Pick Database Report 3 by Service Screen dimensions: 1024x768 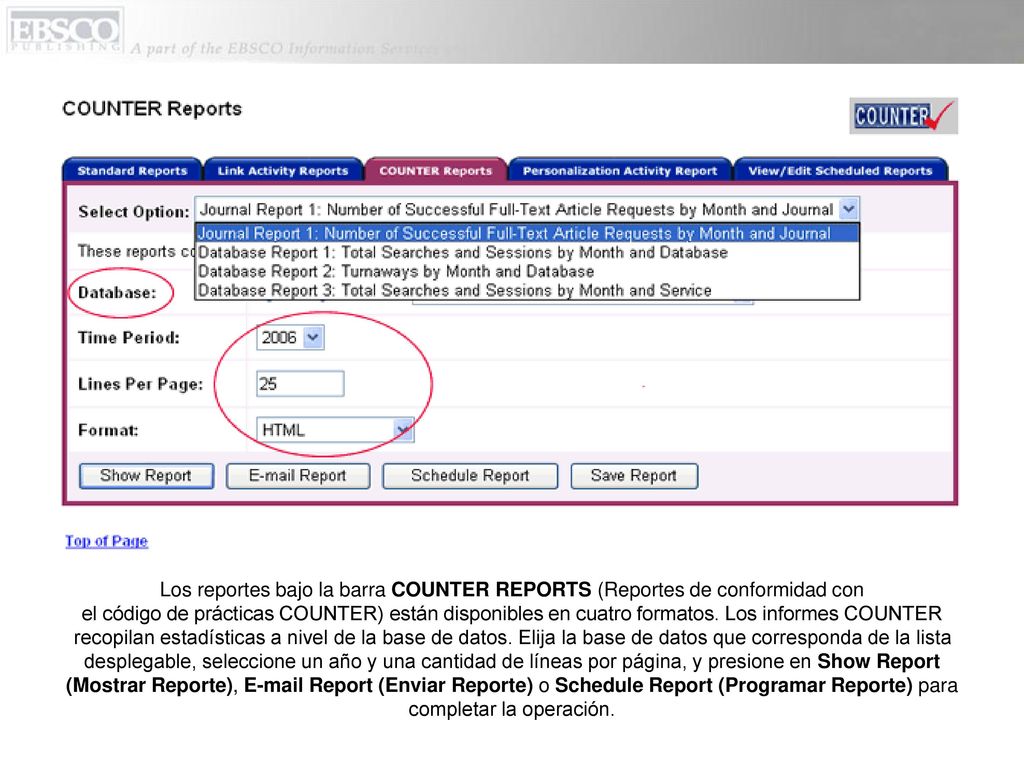[x=527, y=290]
